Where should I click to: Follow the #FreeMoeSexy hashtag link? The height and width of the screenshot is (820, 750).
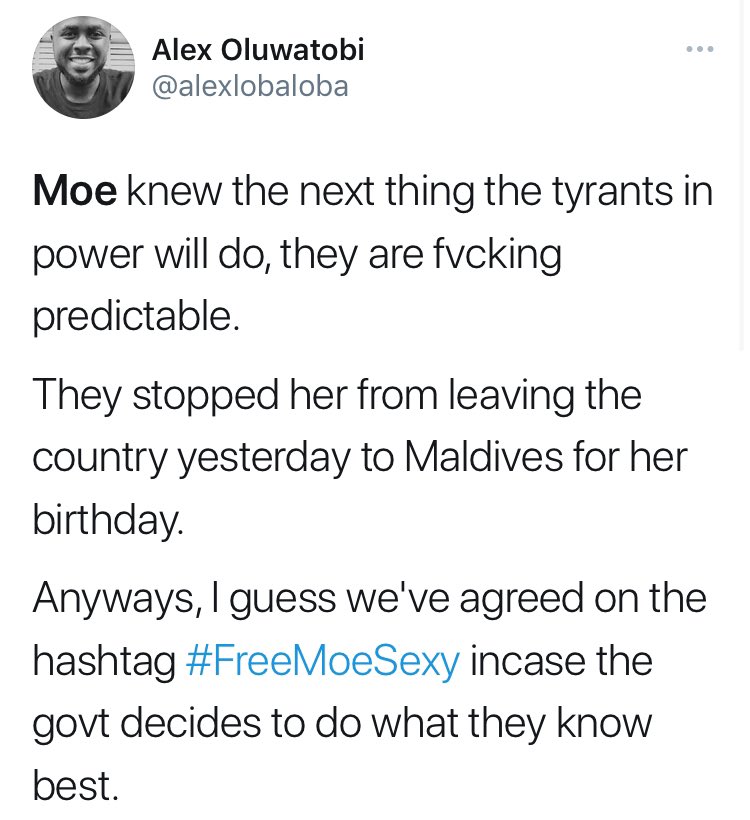323,660
